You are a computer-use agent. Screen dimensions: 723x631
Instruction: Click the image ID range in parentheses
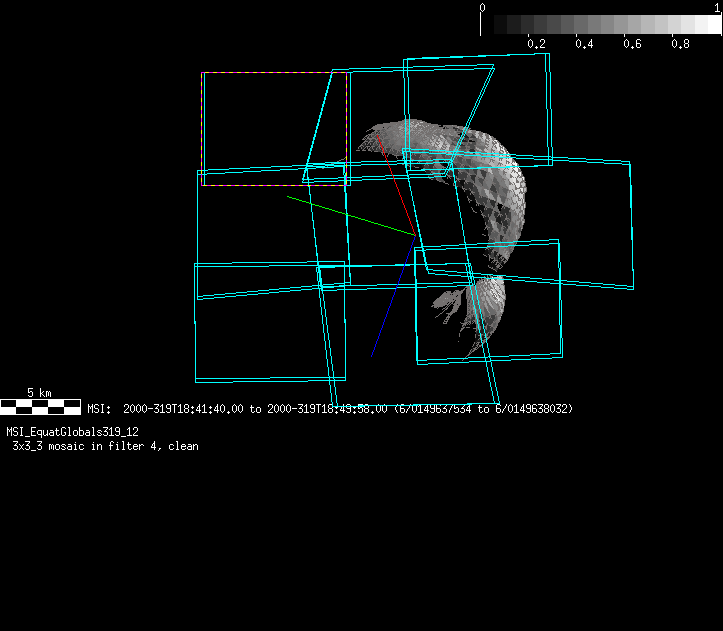(483, 409)
